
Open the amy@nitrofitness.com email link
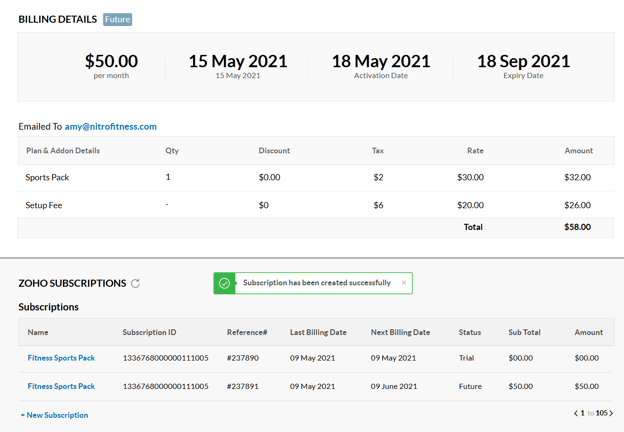click(111, 127)
